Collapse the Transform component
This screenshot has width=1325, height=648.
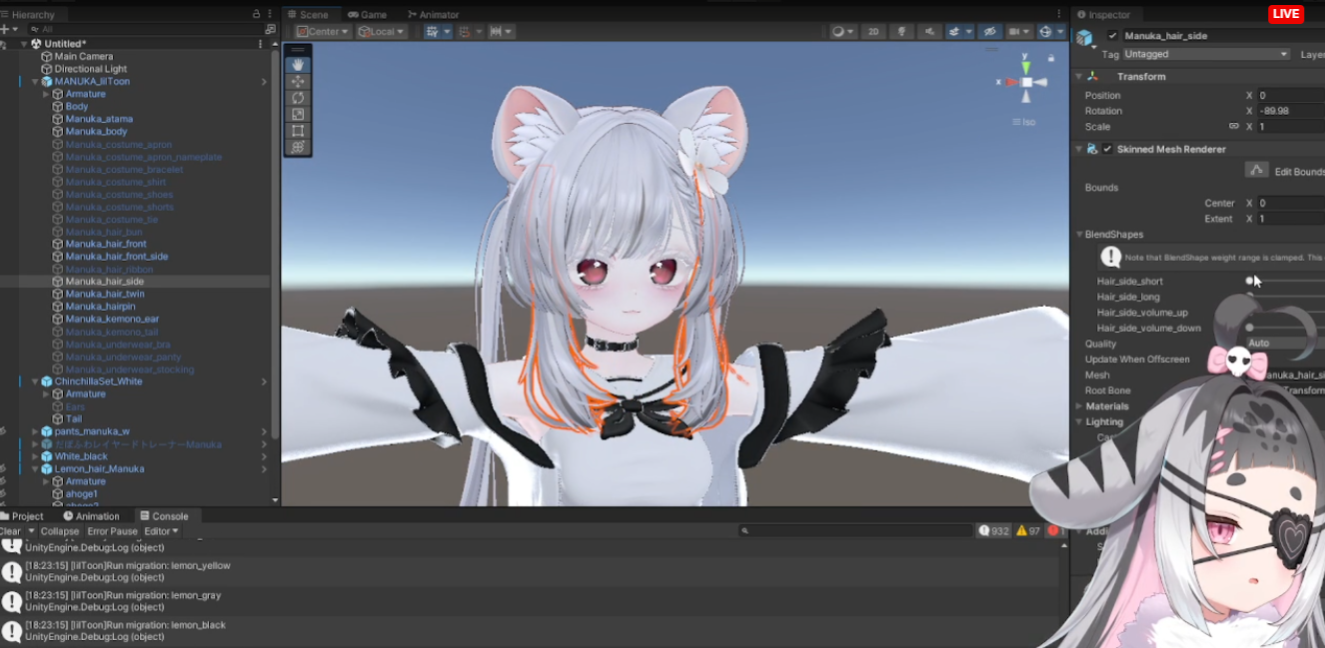click(x=1079, y=76)
